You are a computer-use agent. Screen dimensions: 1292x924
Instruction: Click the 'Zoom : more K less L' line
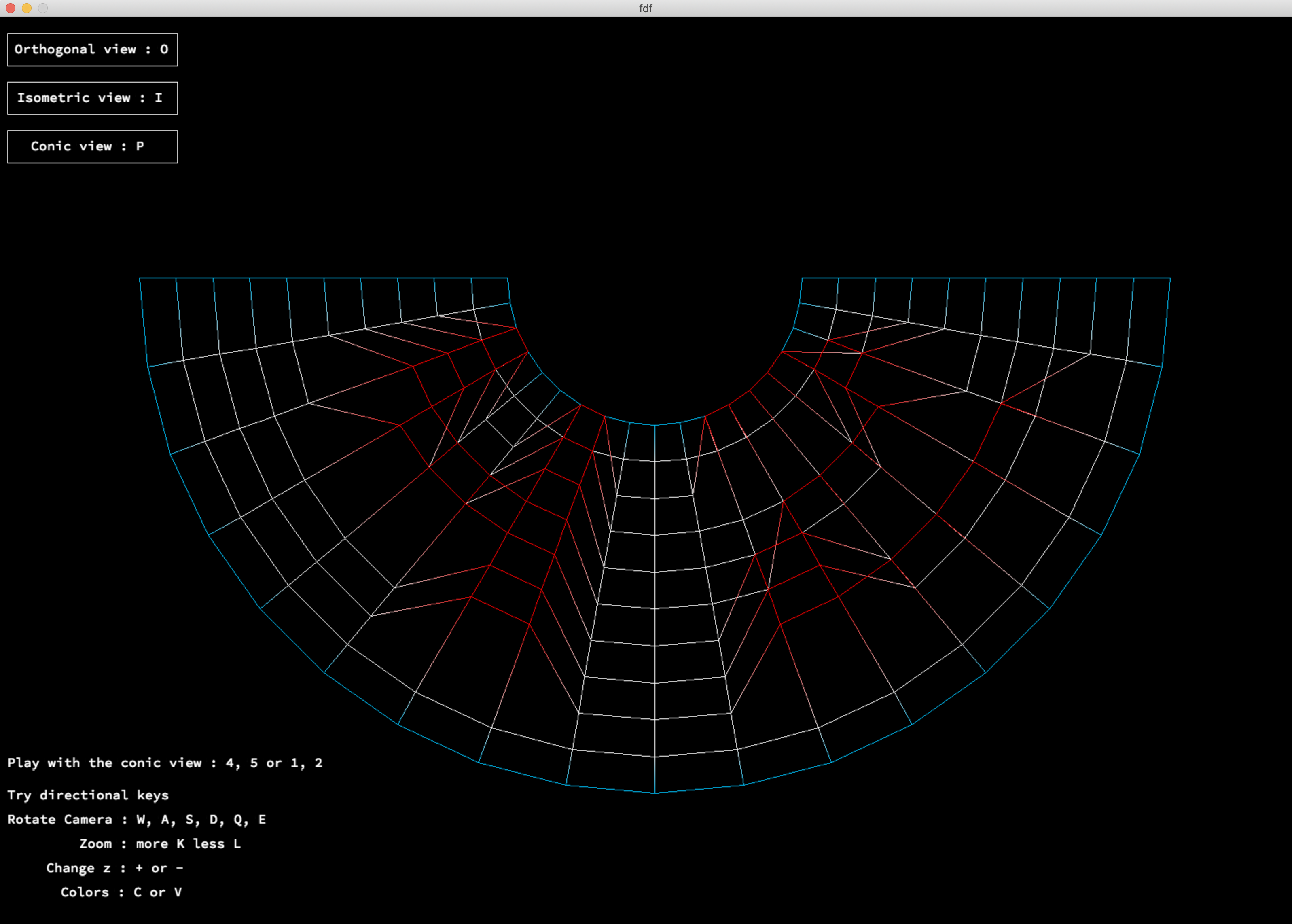160,844
